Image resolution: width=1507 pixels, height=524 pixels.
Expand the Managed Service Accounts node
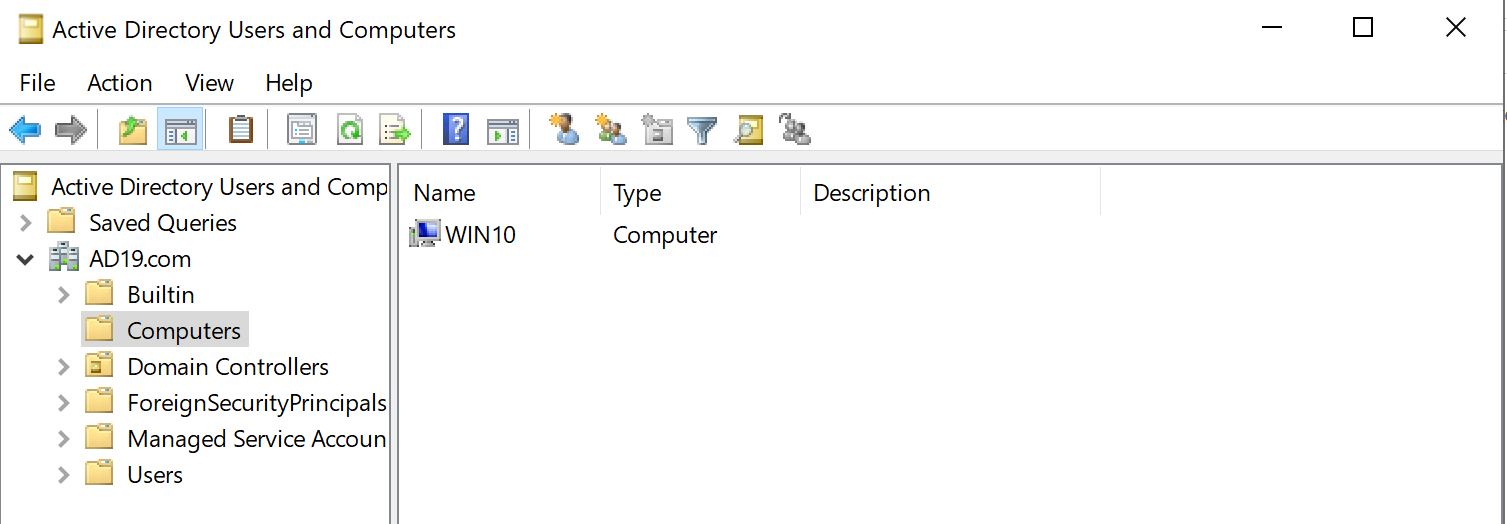[63, 439]
